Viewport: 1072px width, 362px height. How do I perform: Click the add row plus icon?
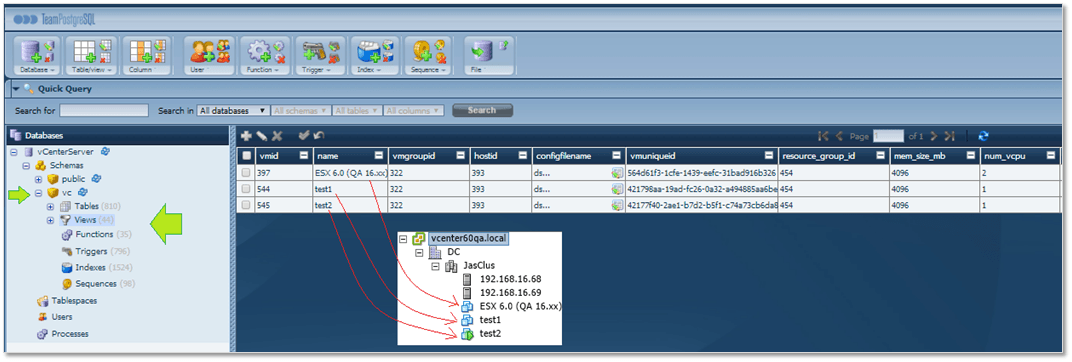(x=247, y=136)
